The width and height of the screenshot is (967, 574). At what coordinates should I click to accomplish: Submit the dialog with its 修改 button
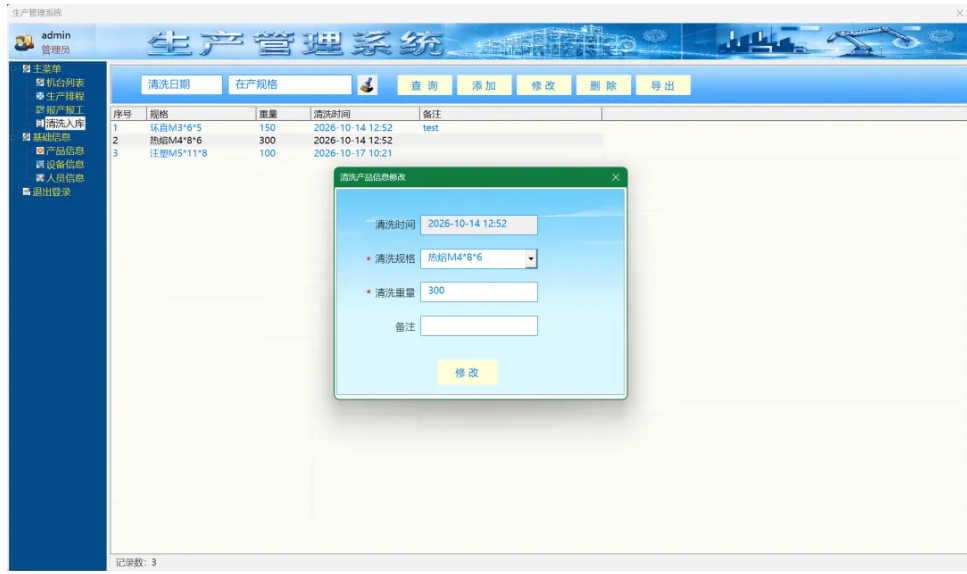coord(467,372)
